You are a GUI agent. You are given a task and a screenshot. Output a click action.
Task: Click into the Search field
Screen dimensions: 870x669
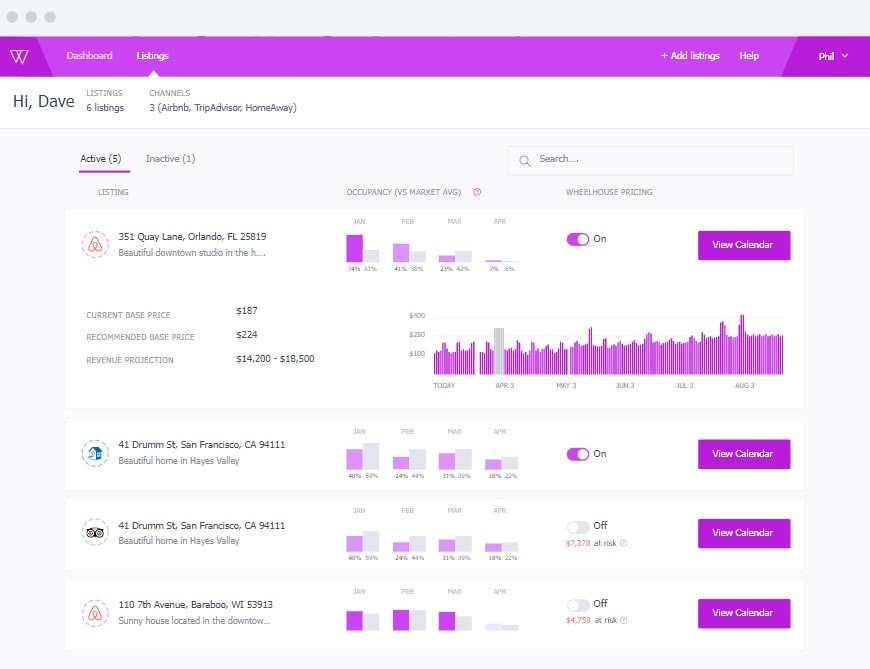pos(650,161)
